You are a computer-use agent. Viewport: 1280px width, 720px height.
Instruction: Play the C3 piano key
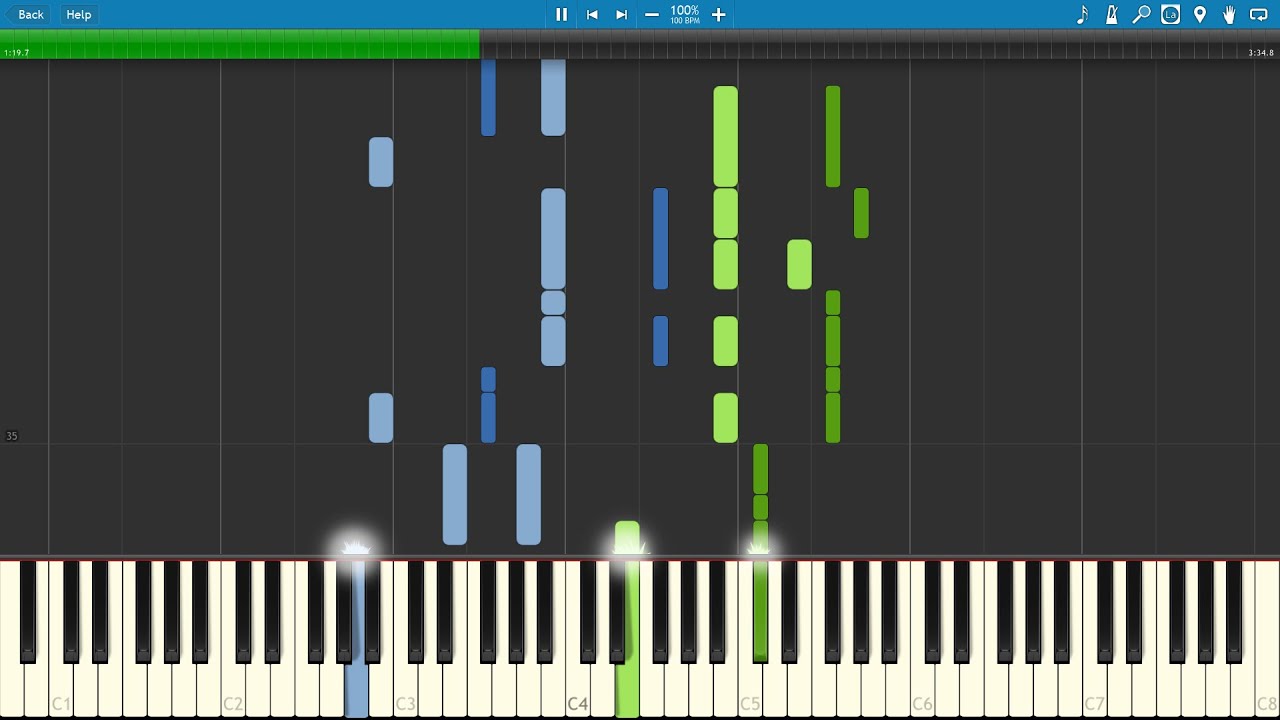[x=405, y=690]
